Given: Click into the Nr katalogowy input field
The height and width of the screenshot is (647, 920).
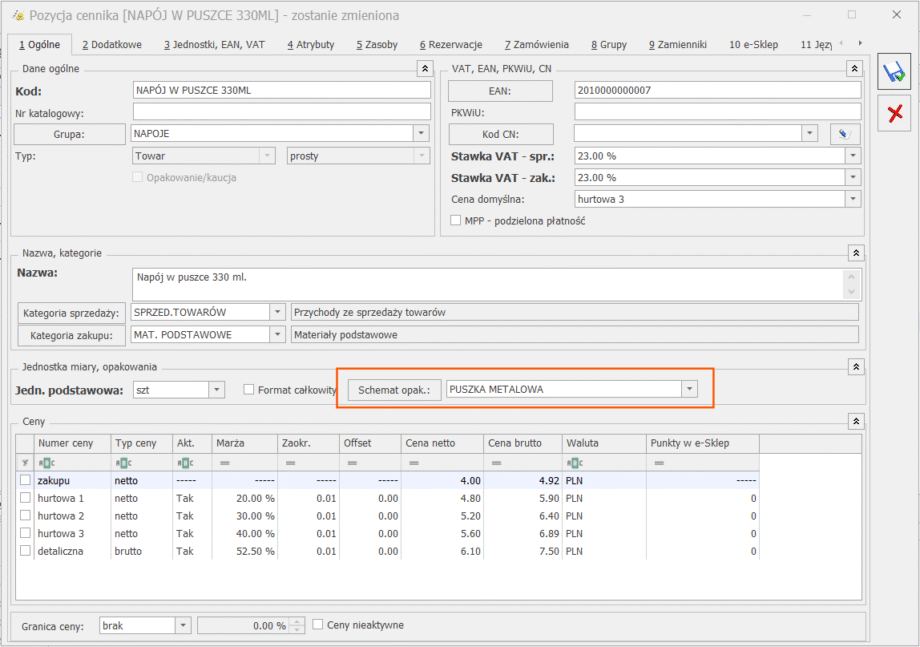Looking at the screenshot, I should pyautogui.click(x=281, y=112).
